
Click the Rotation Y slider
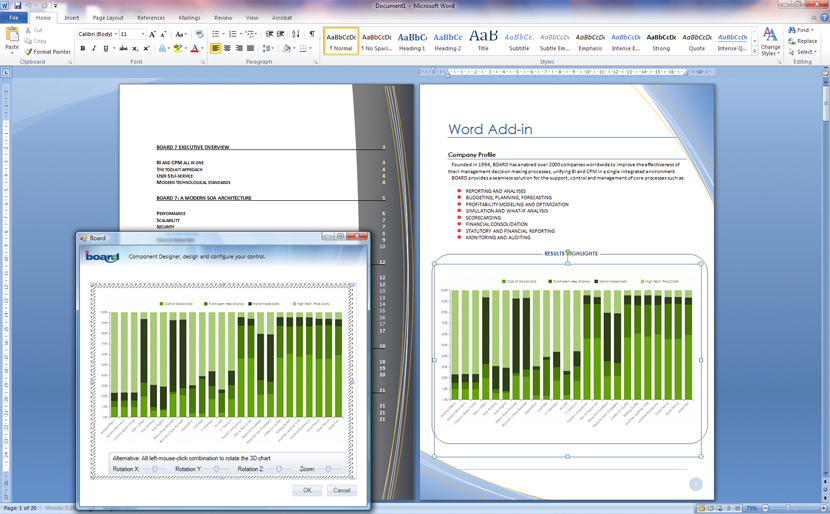pyautogui.click(x=216, y=469)
